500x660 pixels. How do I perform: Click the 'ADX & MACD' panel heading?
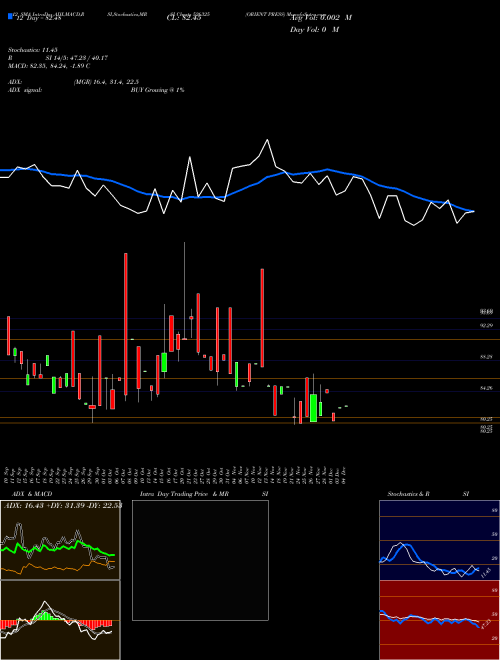[x=32, y=494]
